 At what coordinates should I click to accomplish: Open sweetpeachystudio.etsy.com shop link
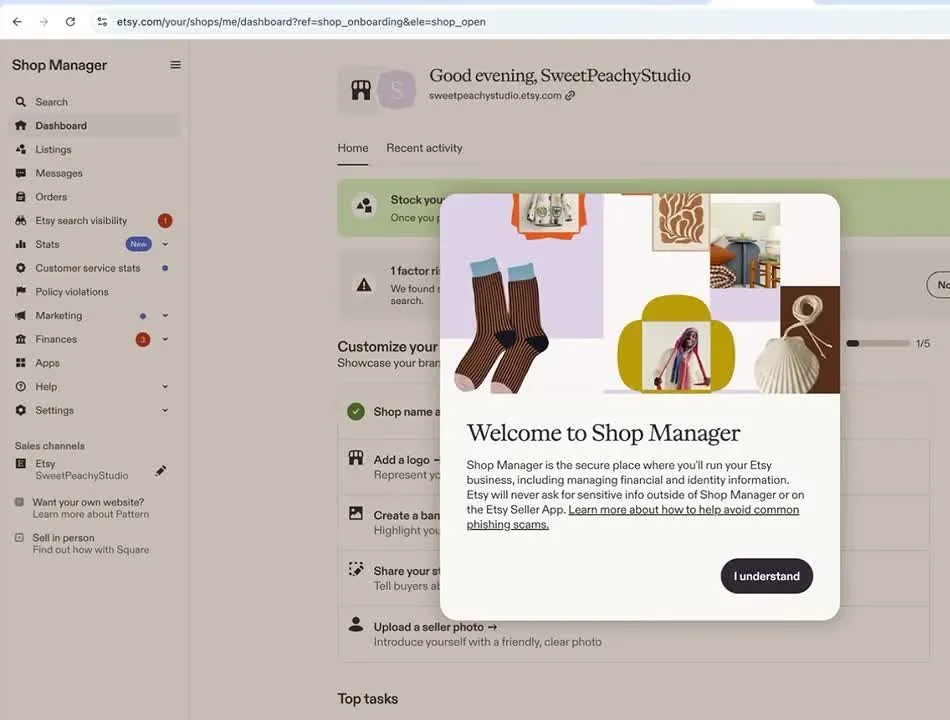[495, 96]
